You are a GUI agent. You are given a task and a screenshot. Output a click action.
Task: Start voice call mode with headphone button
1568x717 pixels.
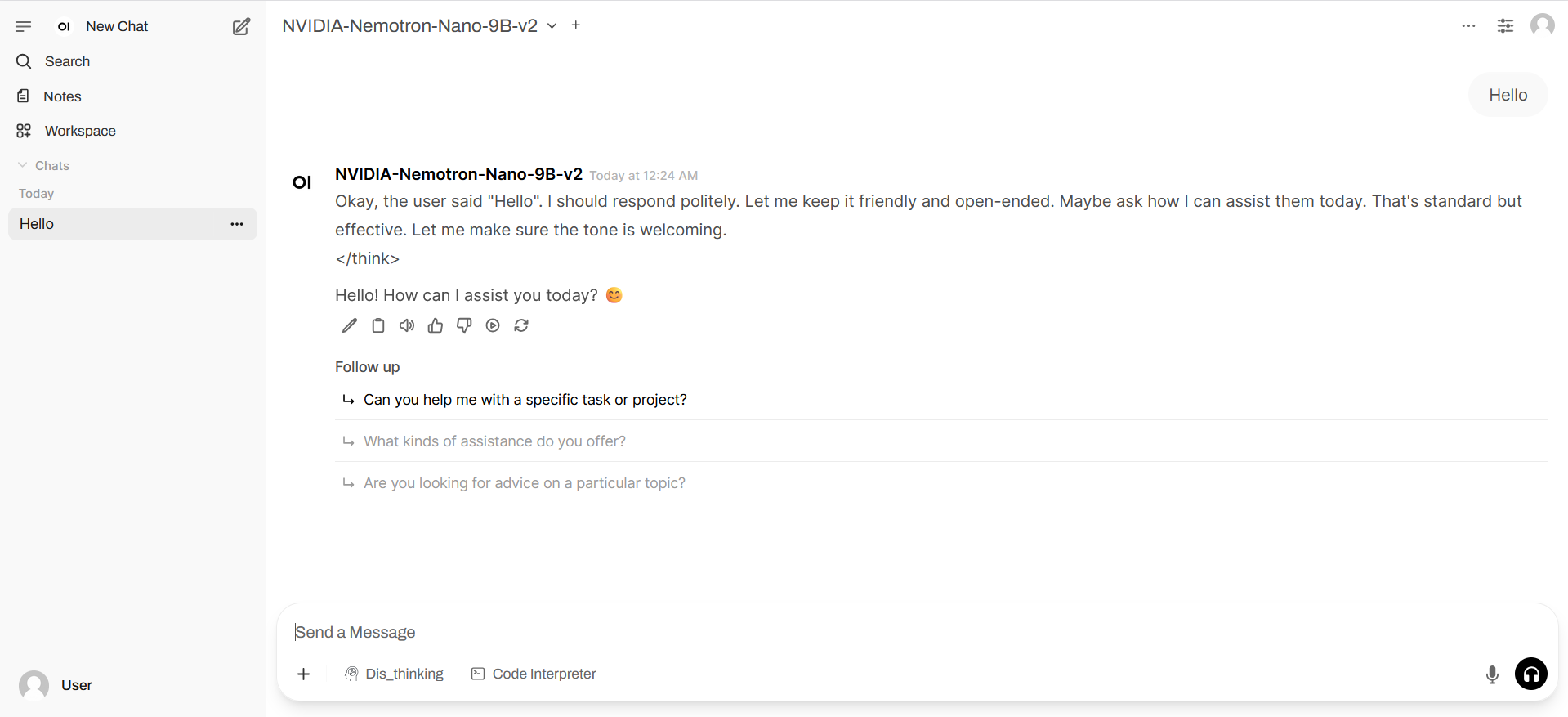pos(1531,674)
